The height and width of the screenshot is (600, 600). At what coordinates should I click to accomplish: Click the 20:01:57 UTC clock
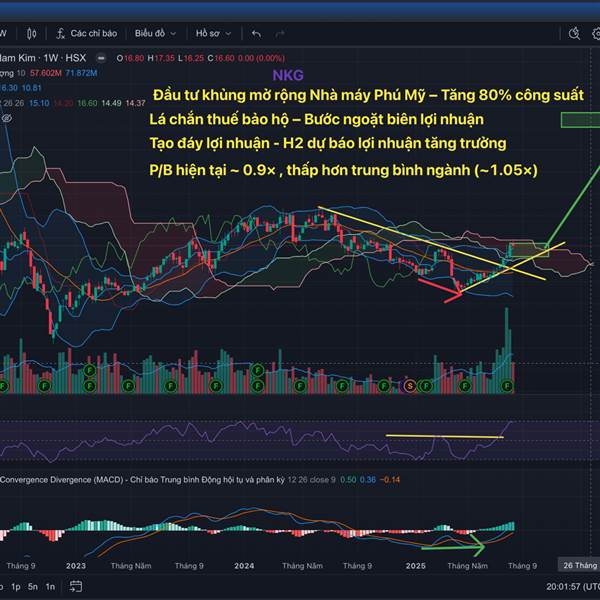pyautogui.click(x=573, y=586)
